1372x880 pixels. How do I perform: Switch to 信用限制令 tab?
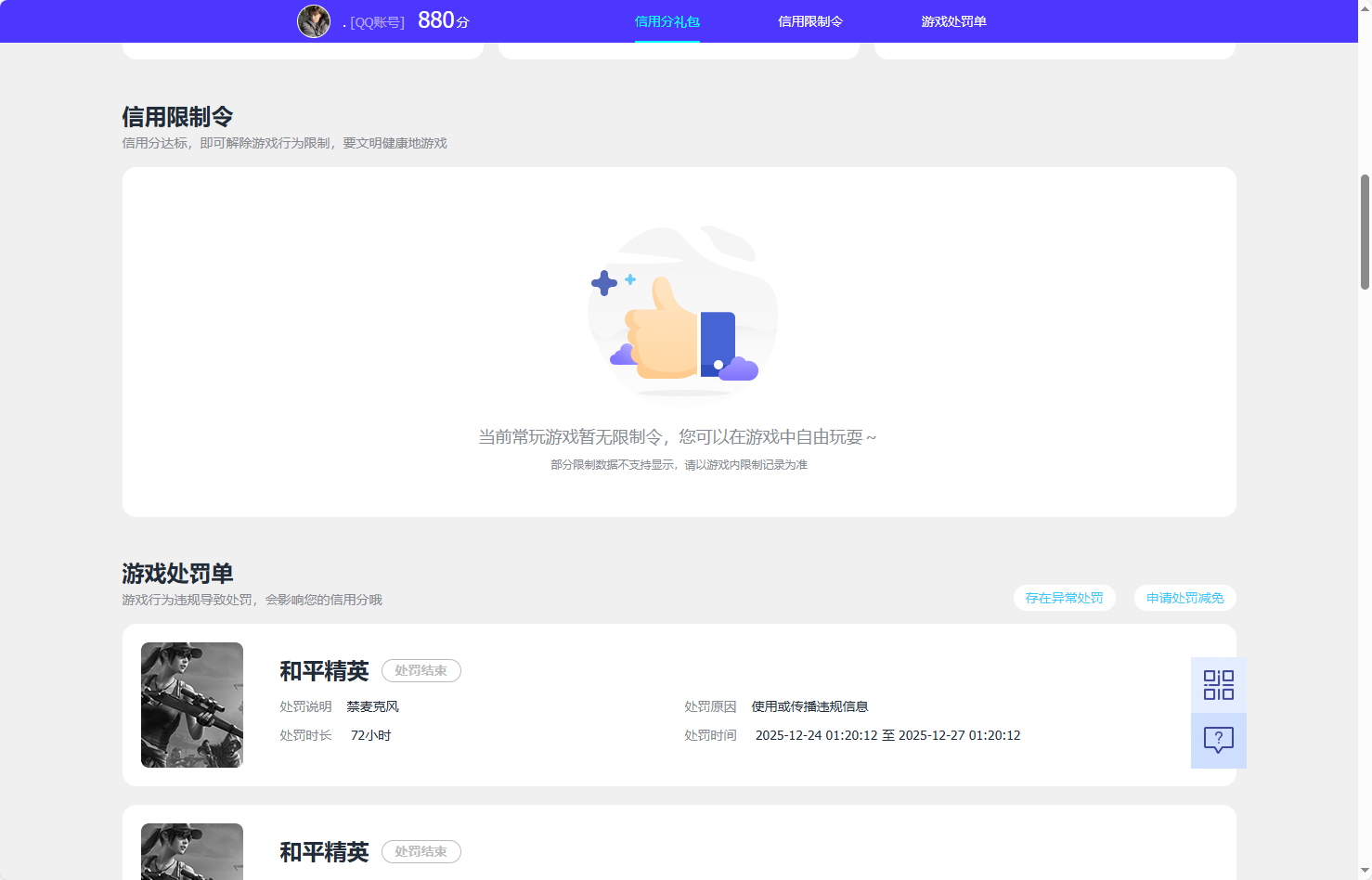810,21
